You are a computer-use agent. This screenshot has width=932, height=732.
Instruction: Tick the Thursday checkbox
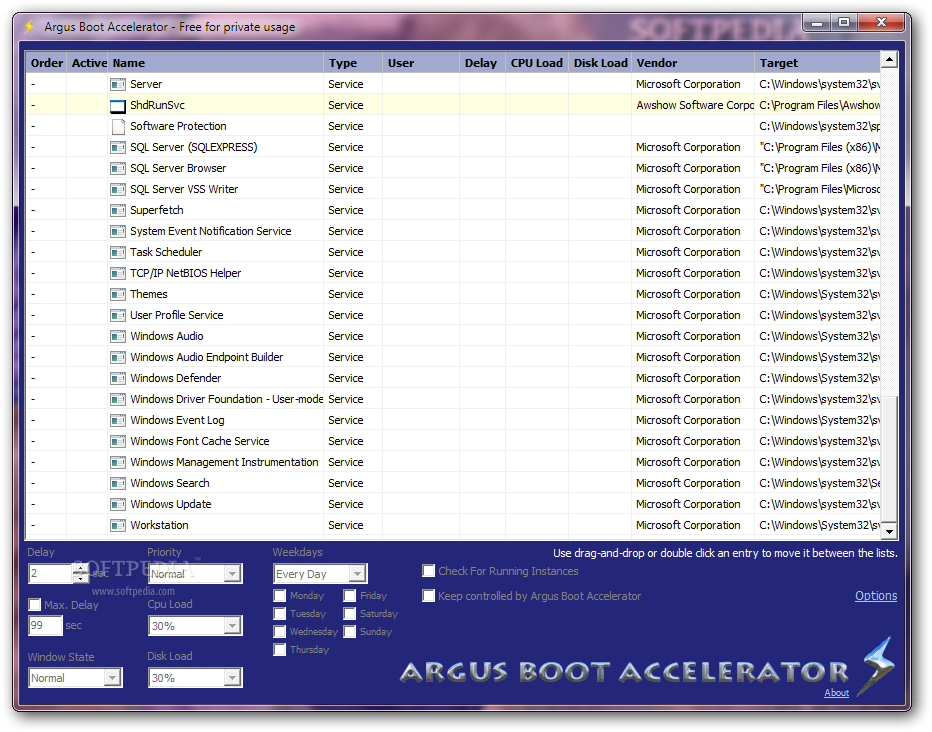pyautogui.click(x=279, y=649)
